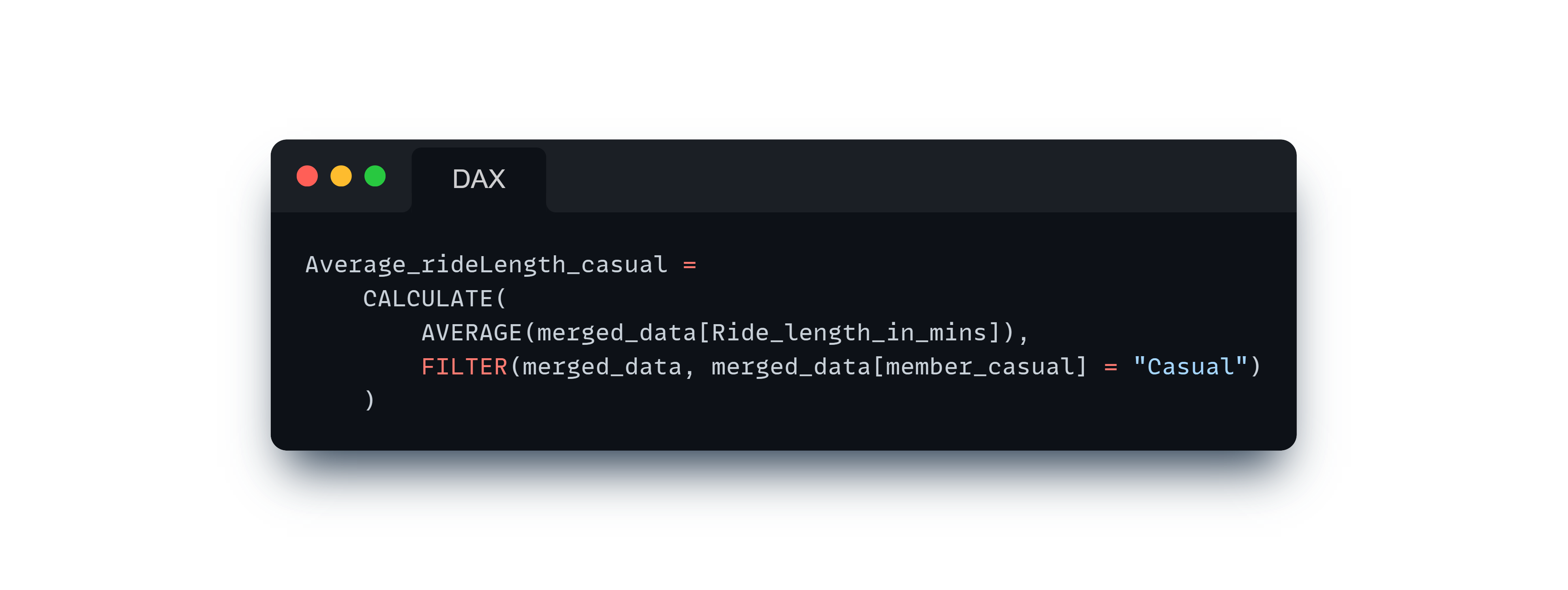The image size is (1568, 590).
Task: Click the equals operator before "Casual"
Action: click(1110, 368)
